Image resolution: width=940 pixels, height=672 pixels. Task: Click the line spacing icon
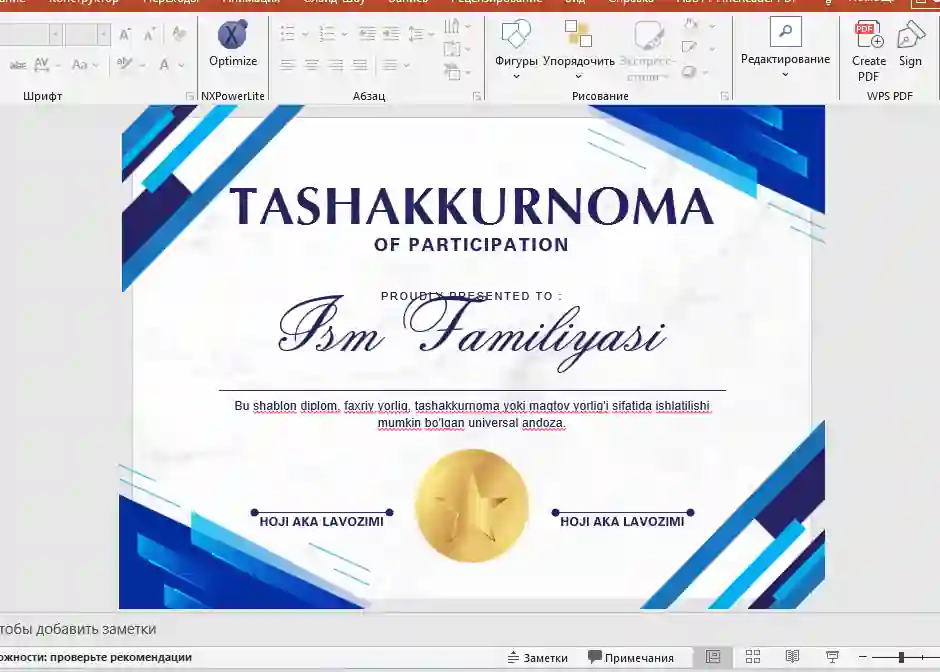[x=416, y=34]
